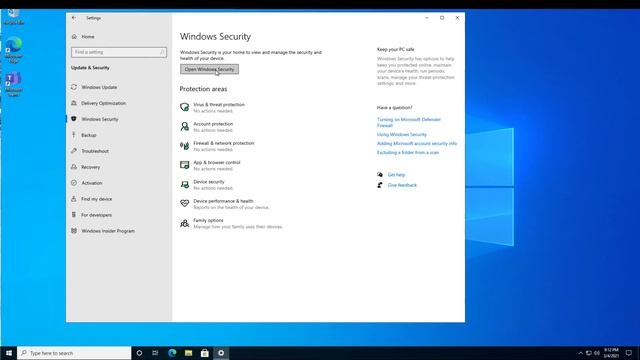This screenshot has width=640, height=360.
Task: Click the taskbar Type here to search box
Action: (74, 353)
